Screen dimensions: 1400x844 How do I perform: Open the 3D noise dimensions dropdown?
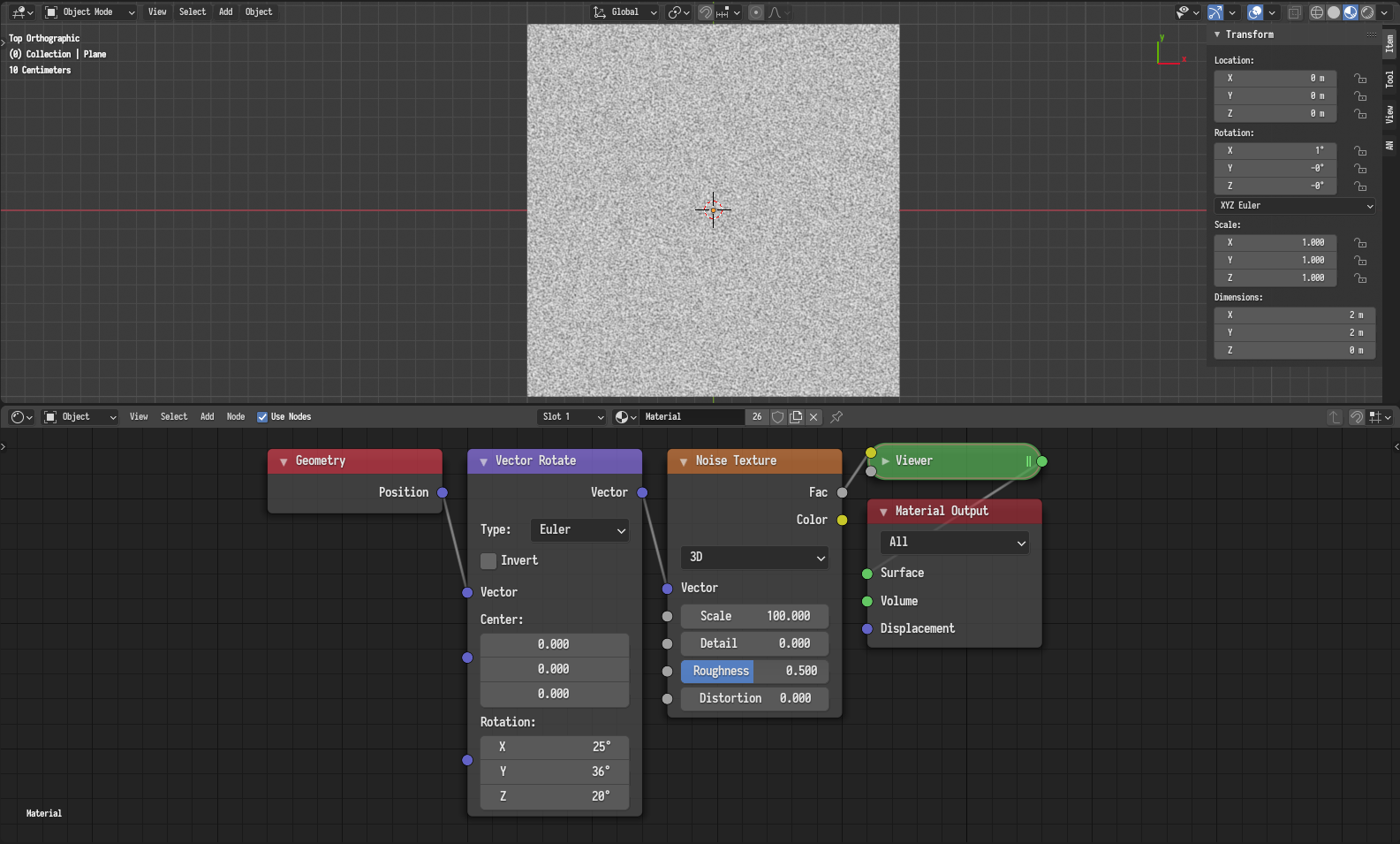click(754, 558)
